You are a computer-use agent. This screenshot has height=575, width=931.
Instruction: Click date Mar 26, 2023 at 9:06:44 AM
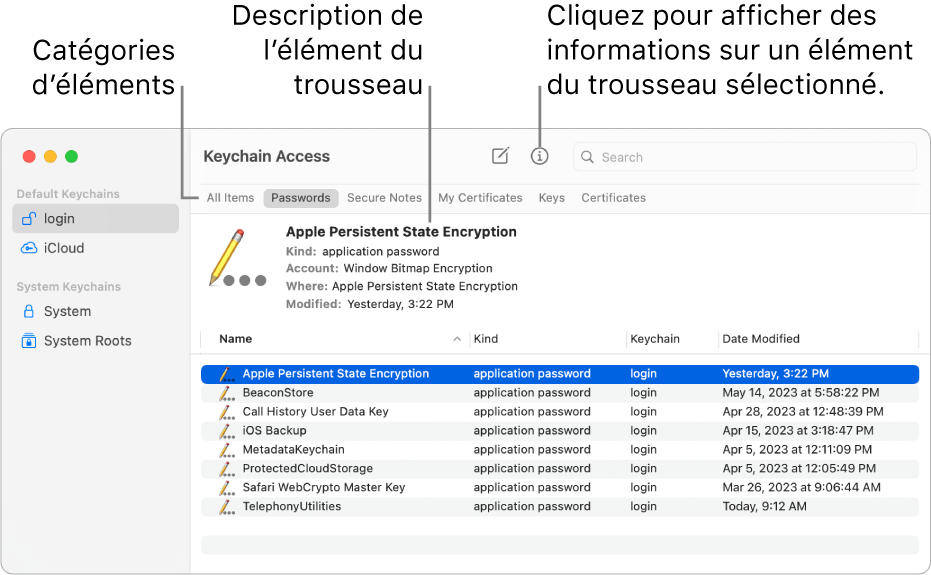(802, 488)
